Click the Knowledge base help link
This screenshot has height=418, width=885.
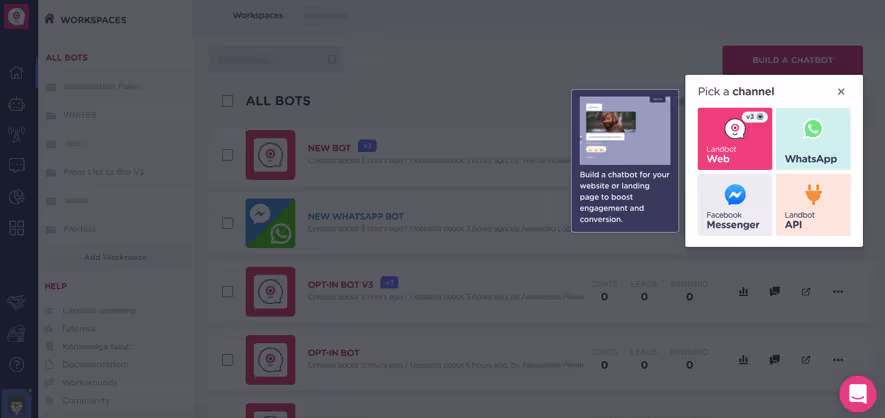pyautogui.click(x=97, y=346)
